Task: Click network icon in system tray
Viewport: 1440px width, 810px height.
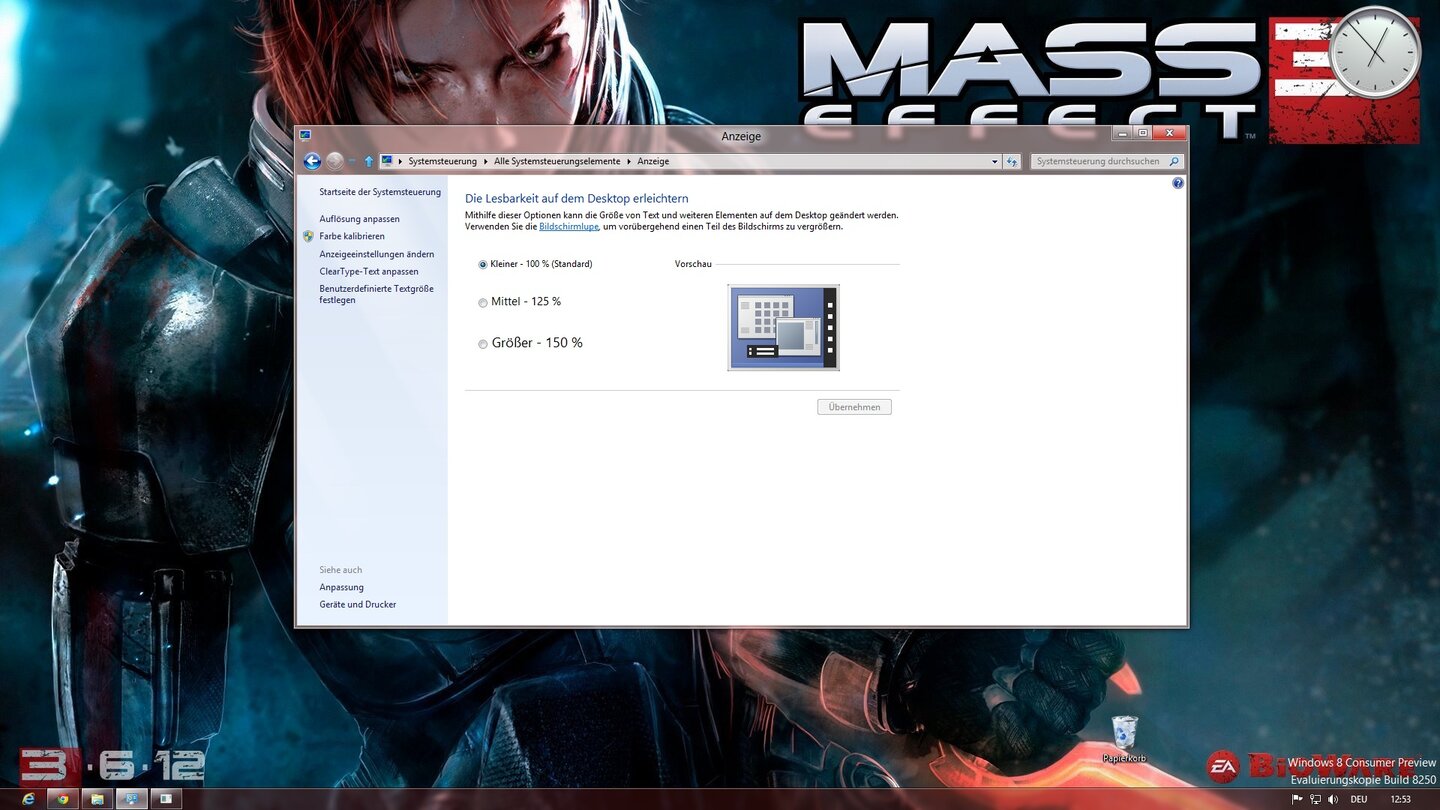Action: click(x=1315, y=799)
